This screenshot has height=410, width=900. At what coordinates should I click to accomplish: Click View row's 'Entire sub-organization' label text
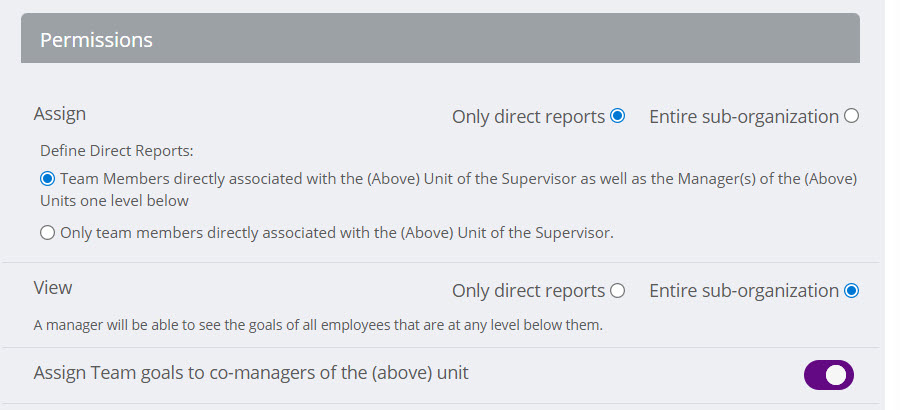click(x=744, y=291)
